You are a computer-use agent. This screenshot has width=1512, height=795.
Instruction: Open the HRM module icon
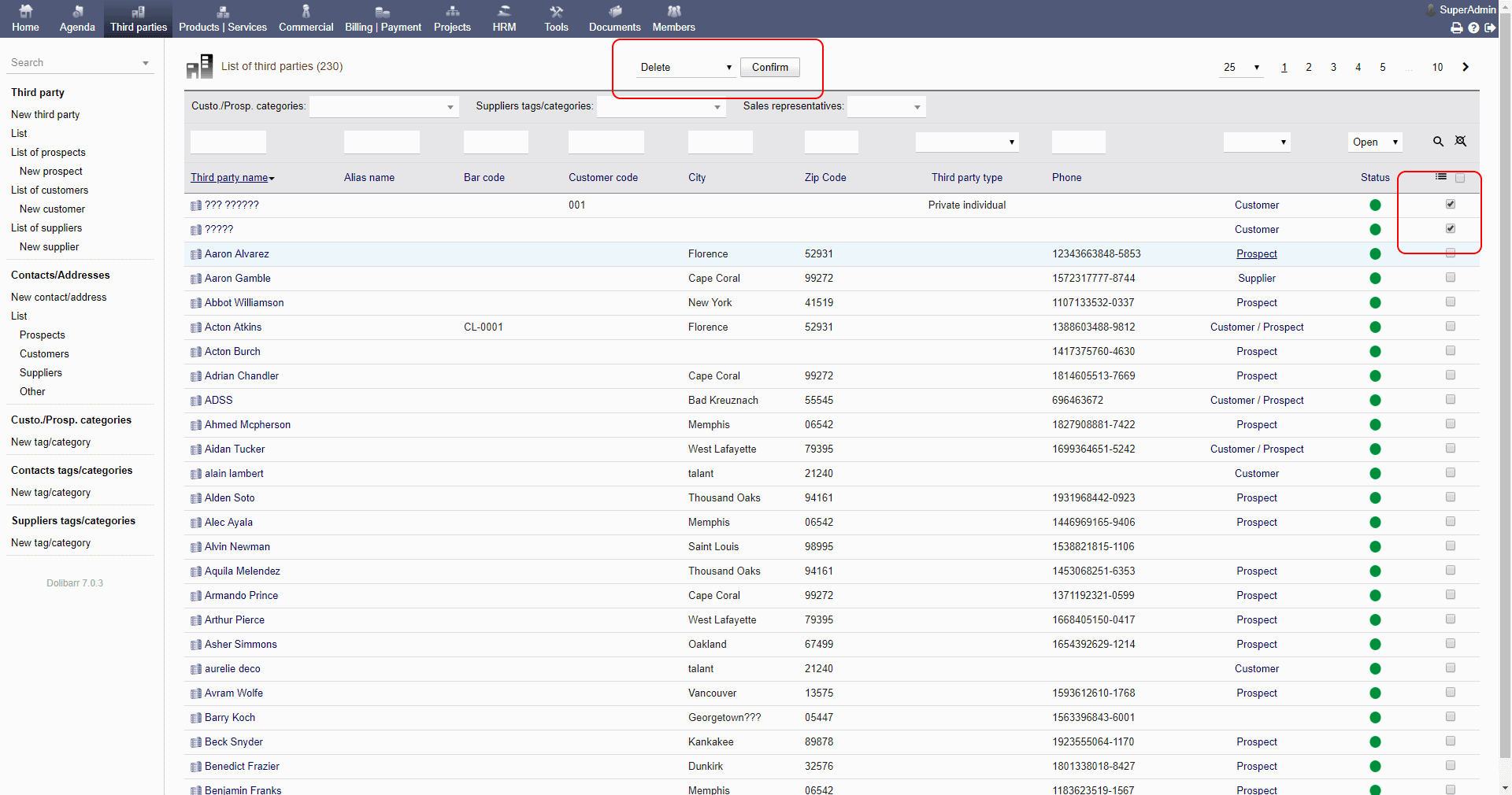point(504,11)
